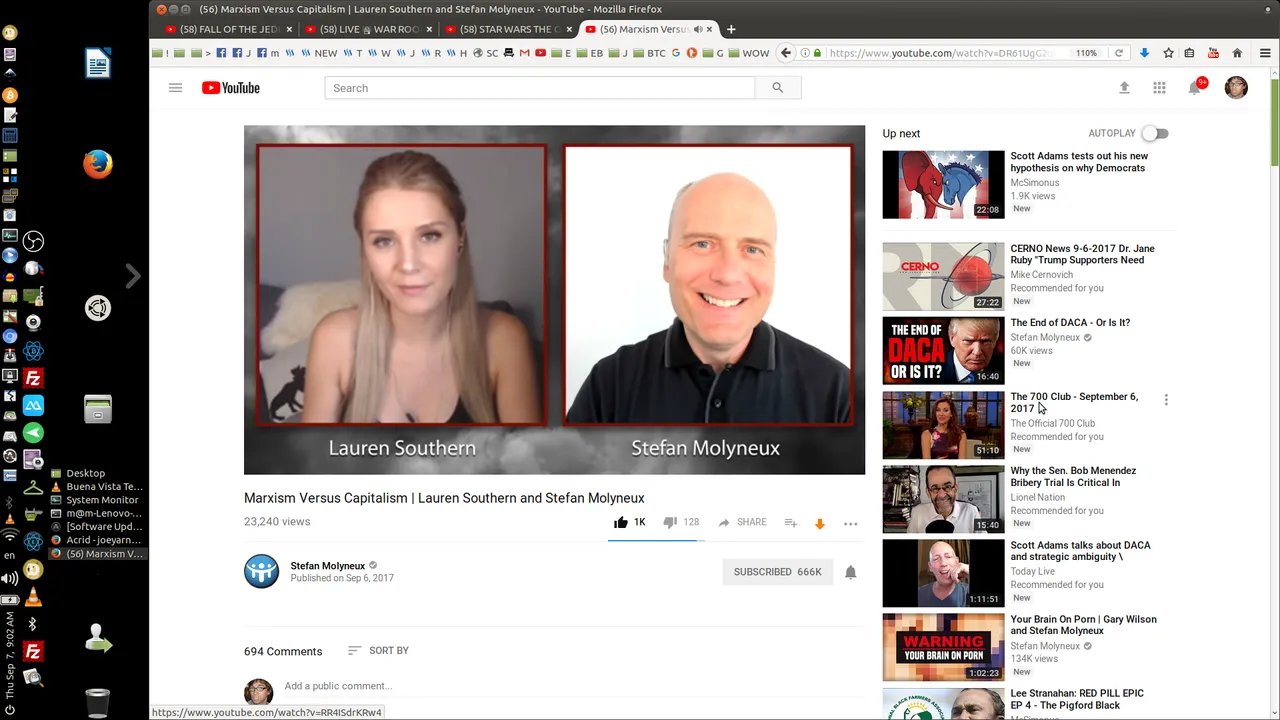Switch to LIVE WAR ROOM tab
This screenshot has width=1280, height=720.
click(x=368, y=29)
